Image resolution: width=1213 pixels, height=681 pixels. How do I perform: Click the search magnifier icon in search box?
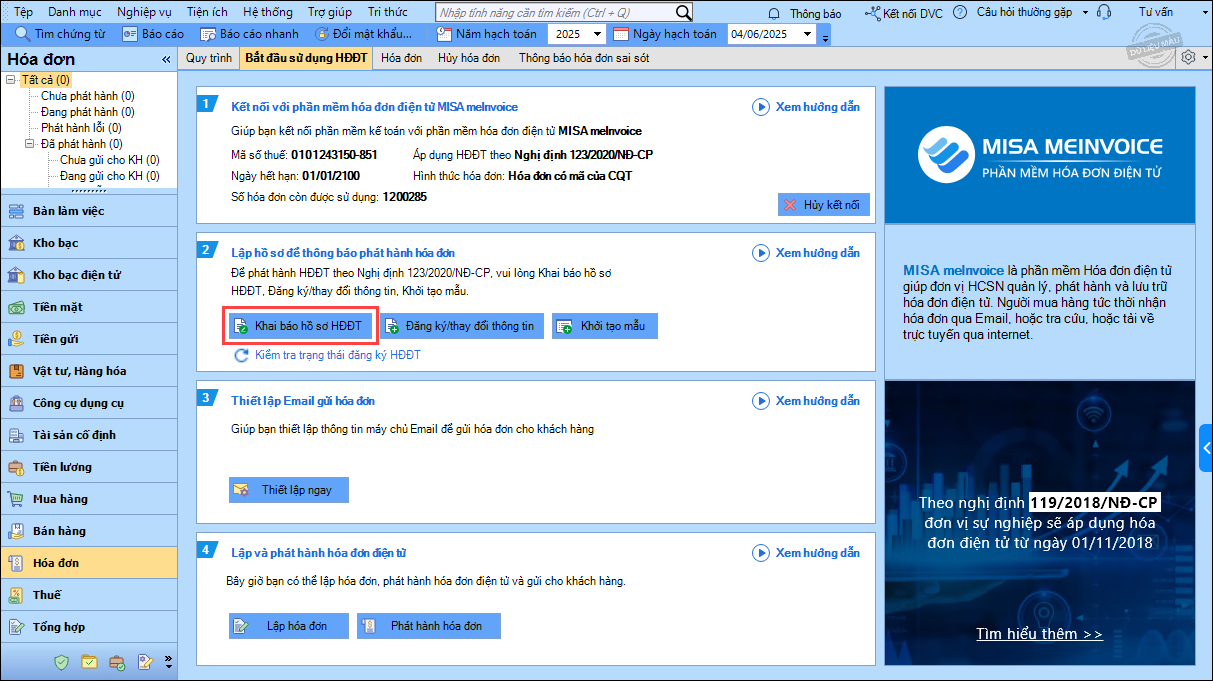tap(683, 12)
